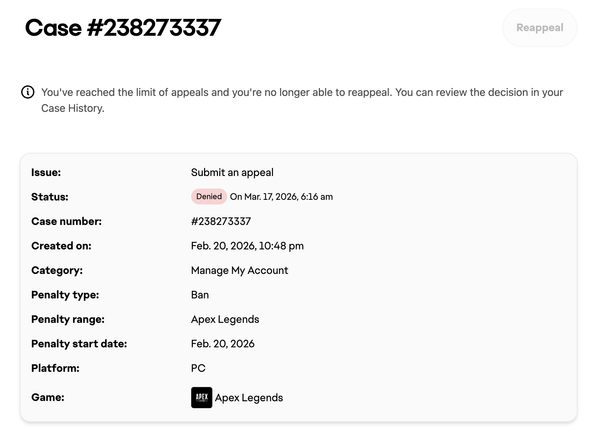Viewport: 600px width, 436px height.
Task: Click the 'Penalty type:' row label
Action: pyautogui.click(x=65, y=295)
